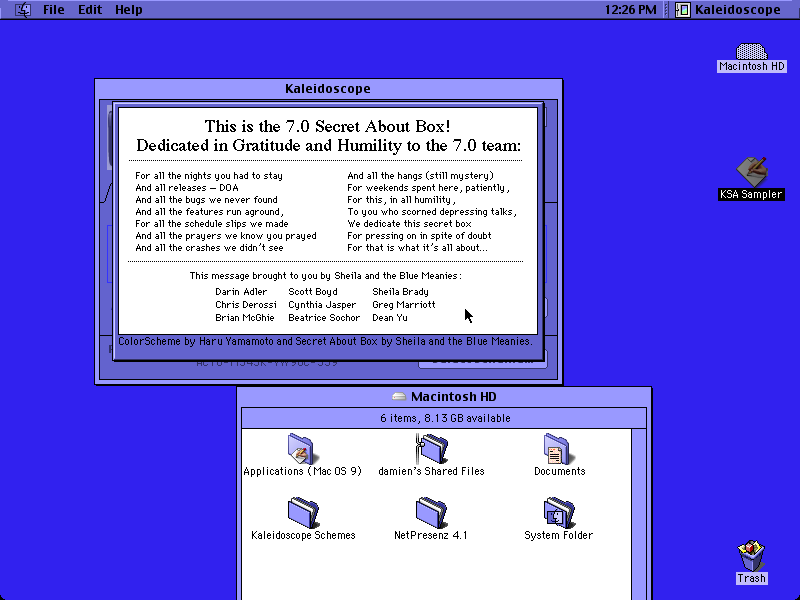
Task: Click the name Chris Derossi
Action: (x=245, y=305)
